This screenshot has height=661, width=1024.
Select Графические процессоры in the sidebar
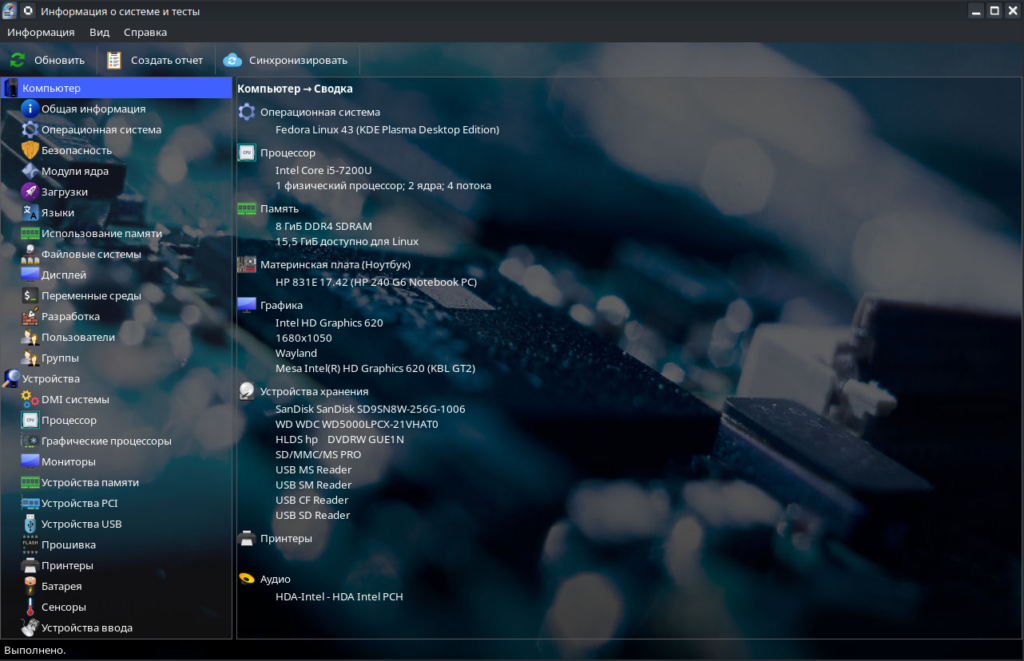[106, 441]
